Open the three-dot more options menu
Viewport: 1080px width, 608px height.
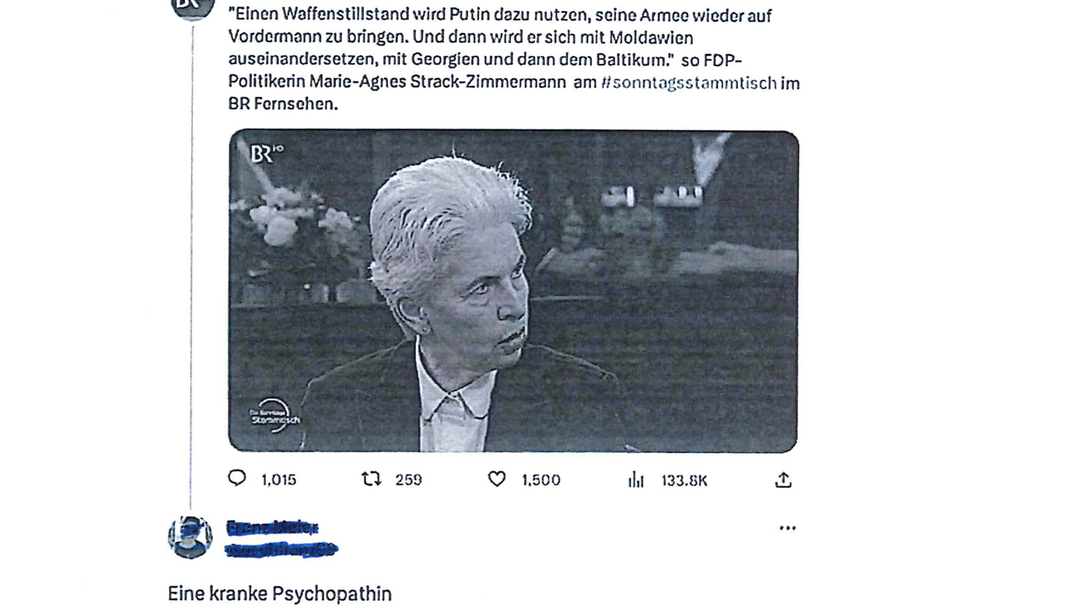click(787, 528)
